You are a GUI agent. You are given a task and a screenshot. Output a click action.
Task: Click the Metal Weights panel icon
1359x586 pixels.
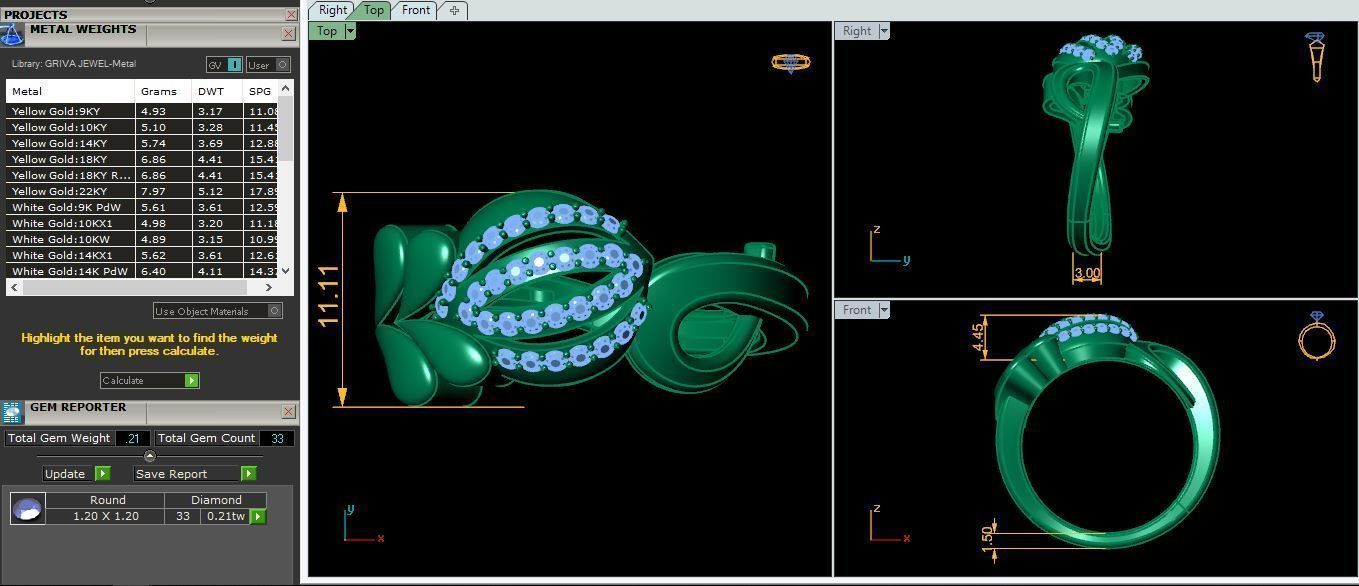pos(12,35)
